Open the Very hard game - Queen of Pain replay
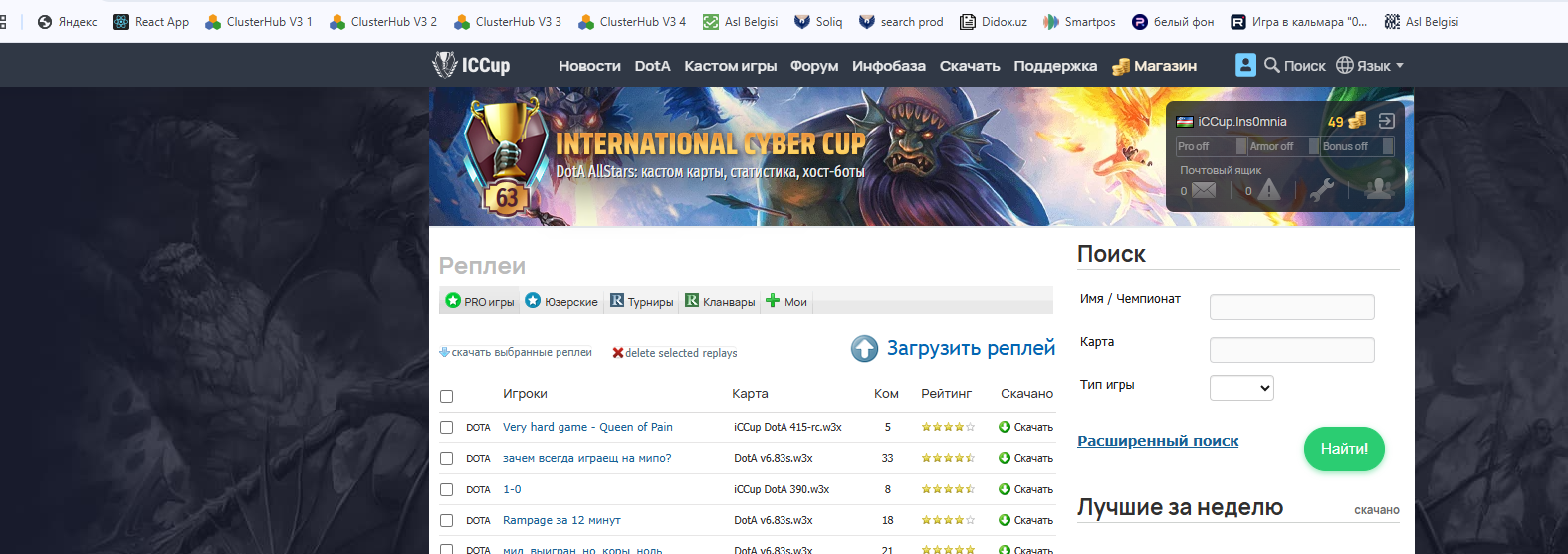 (x=587, y=427)
